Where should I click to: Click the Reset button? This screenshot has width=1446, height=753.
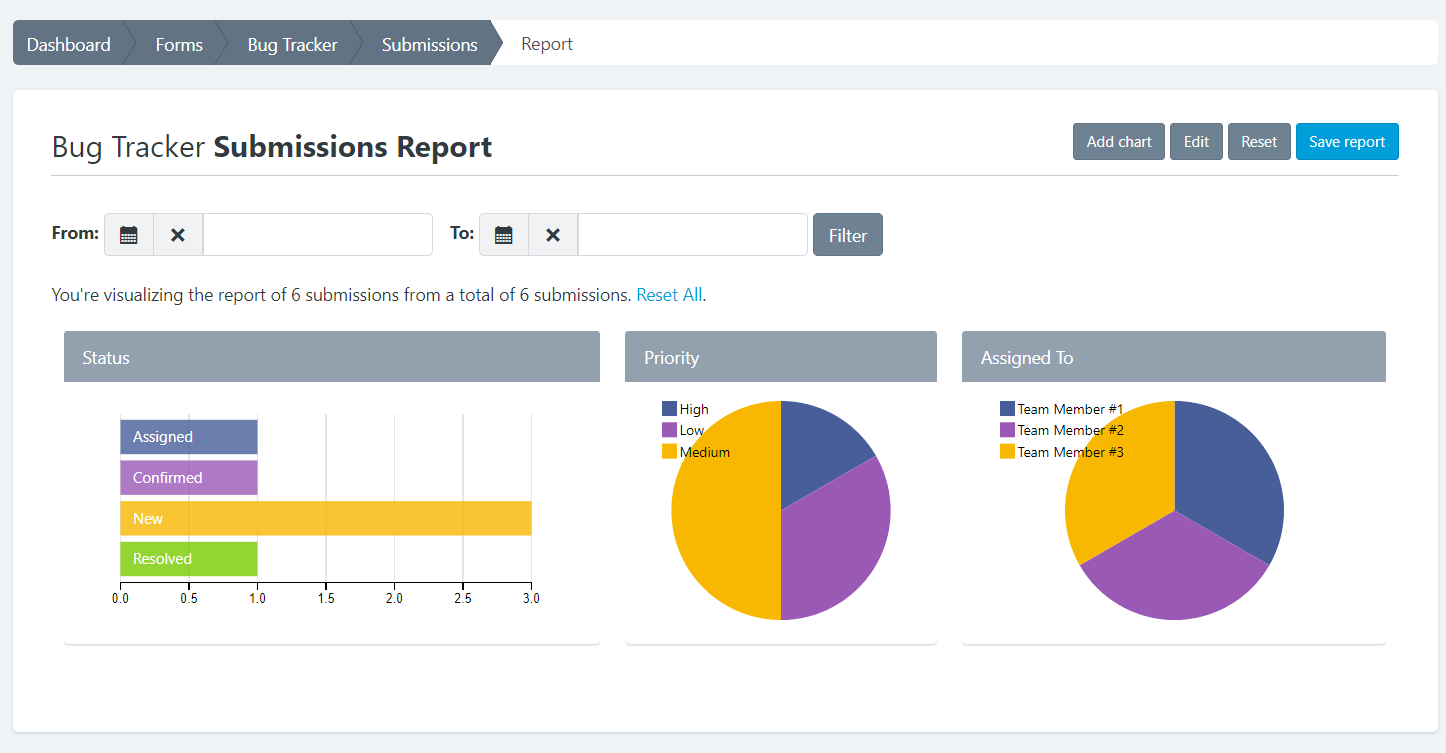[1259, 142]
